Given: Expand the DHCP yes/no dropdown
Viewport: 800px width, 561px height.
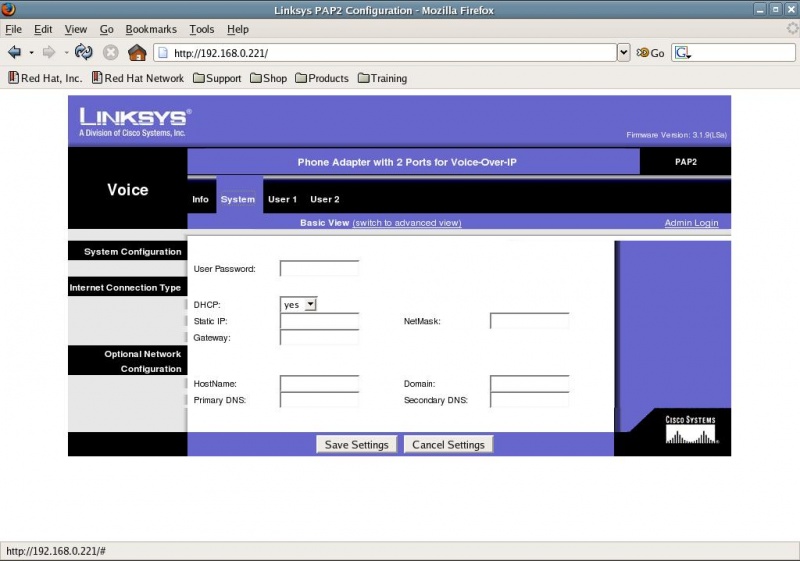Looking at the screenshot, I should pos(298,304).
